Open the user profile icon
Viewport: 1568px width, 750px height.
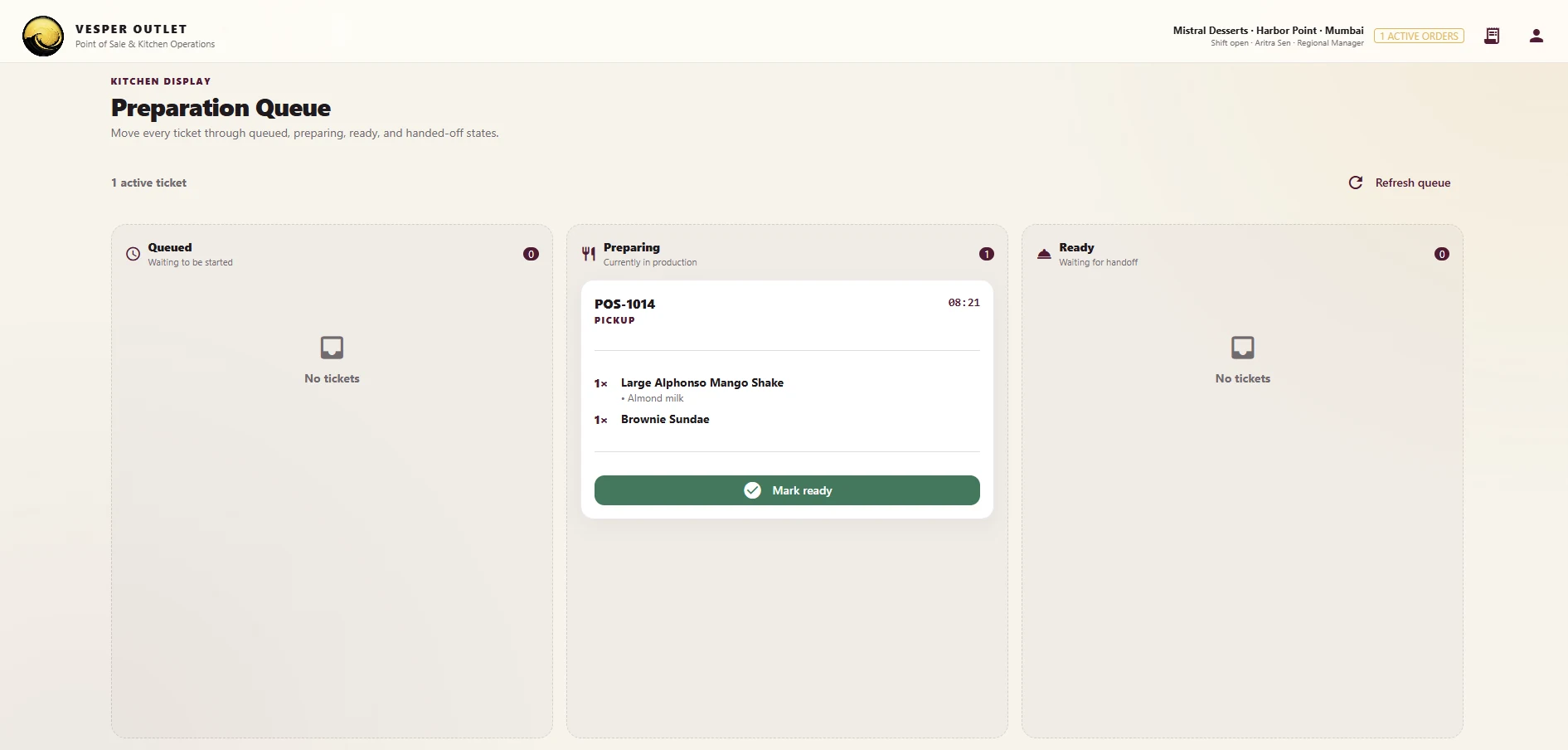[x=1536, y=36]
